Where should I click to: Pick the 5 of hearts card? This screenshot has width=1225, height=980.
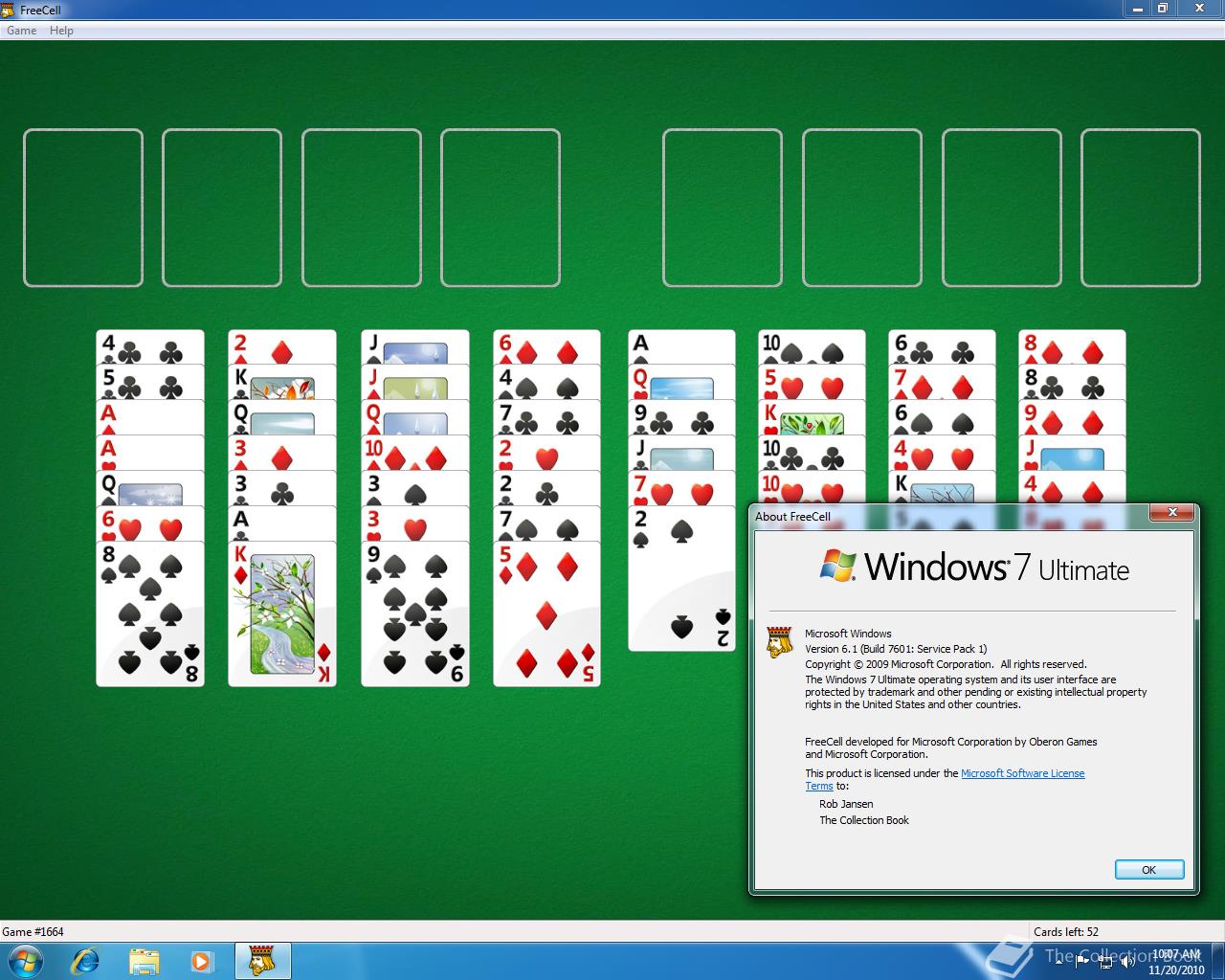[x=812, y=383]
